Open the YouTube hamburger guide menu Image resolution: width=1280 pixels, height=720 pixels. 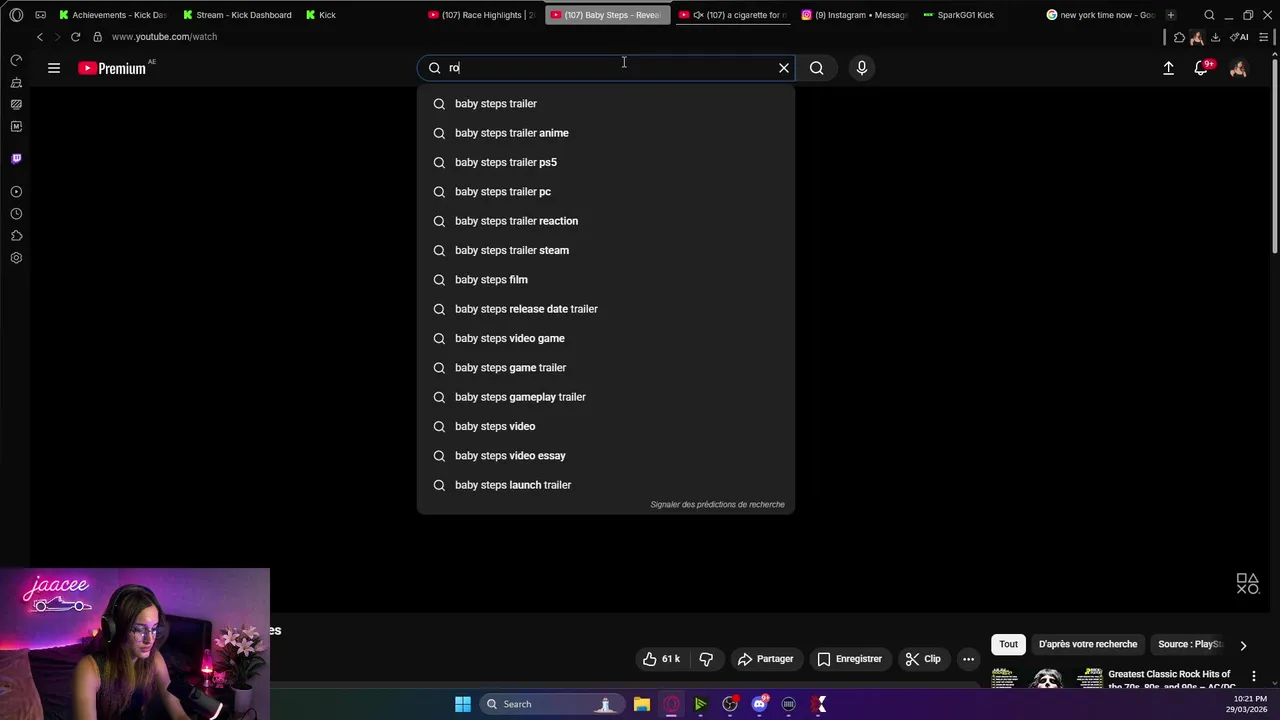click(54, 68)
